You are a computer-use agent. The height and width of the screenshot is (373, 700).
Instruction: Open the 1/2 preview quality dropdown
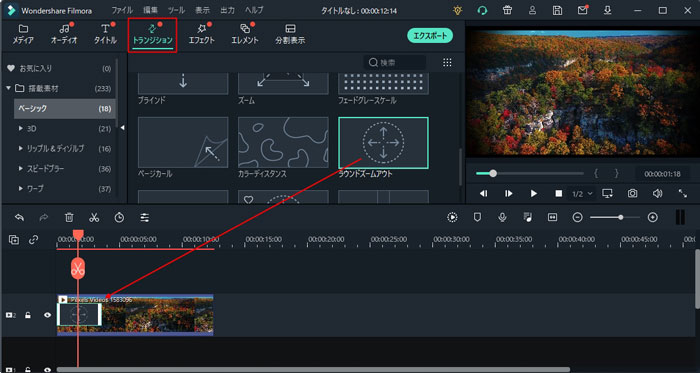click(582, 194)
